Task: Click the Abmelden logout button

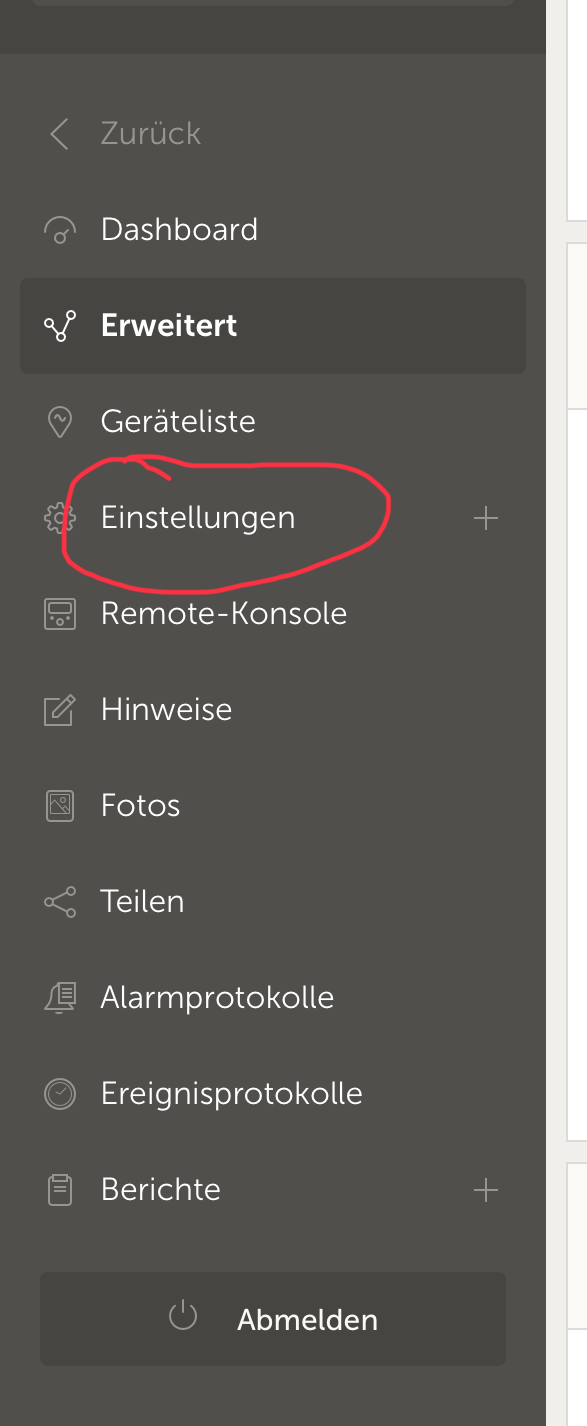Action: coord(273,1319)
